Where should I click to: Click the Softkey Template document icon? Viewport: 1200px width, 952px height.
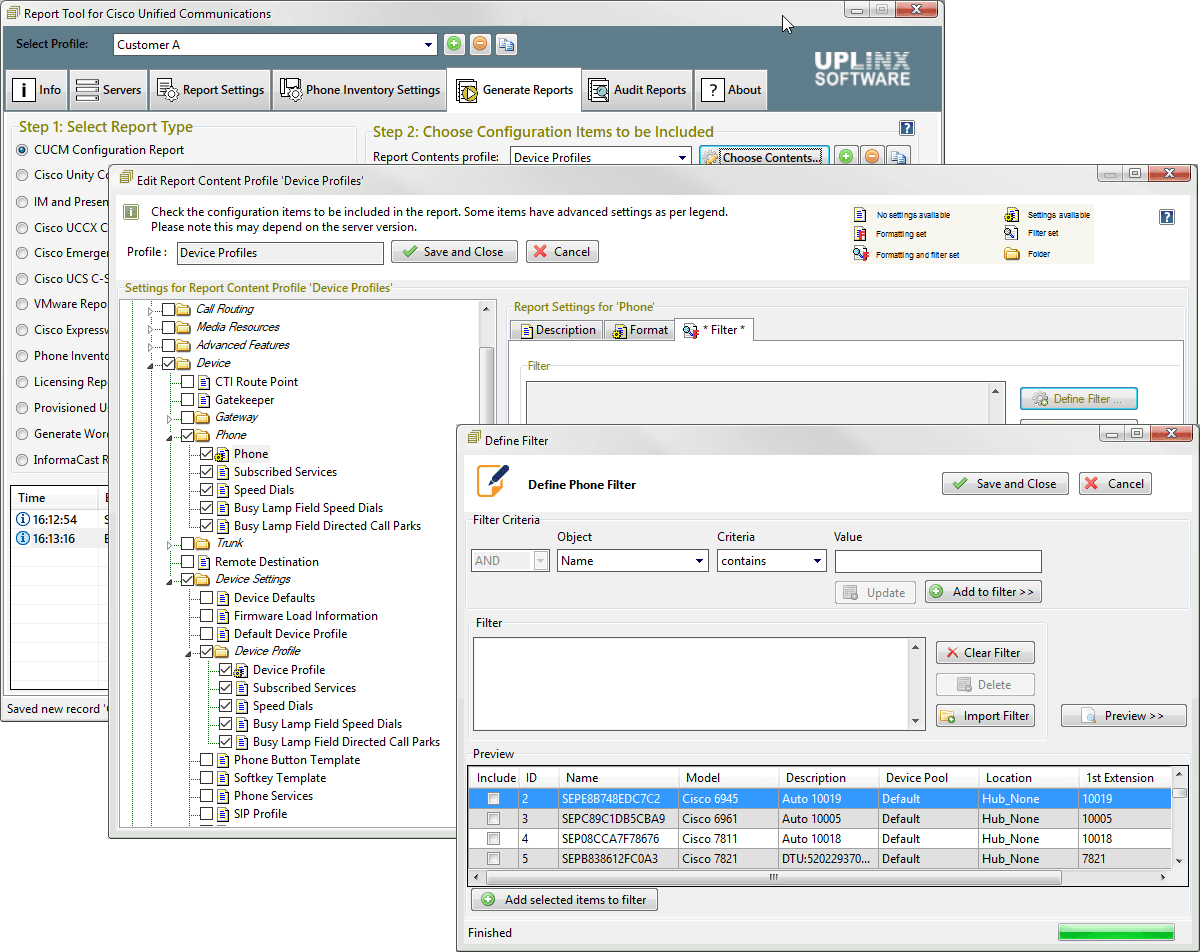[224, 778]
